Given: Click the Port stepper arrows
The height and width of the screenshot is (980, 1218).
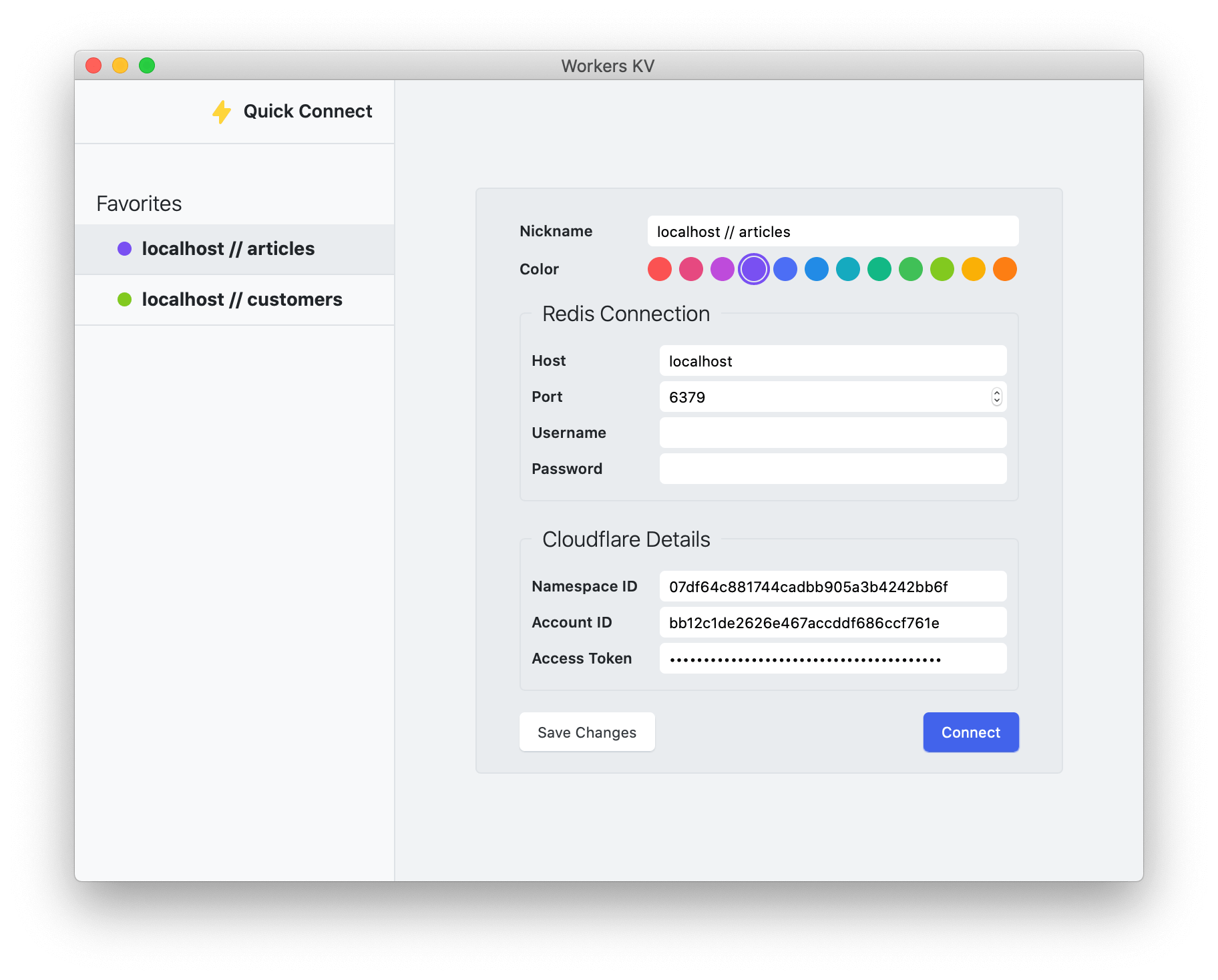Looking at the screenshot, I should pos(996,397).
